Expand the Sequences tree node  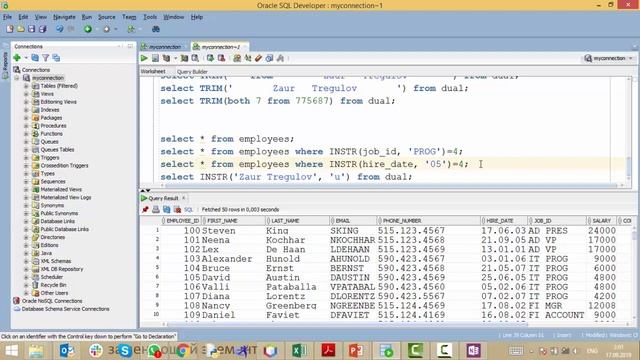point(26,182)
